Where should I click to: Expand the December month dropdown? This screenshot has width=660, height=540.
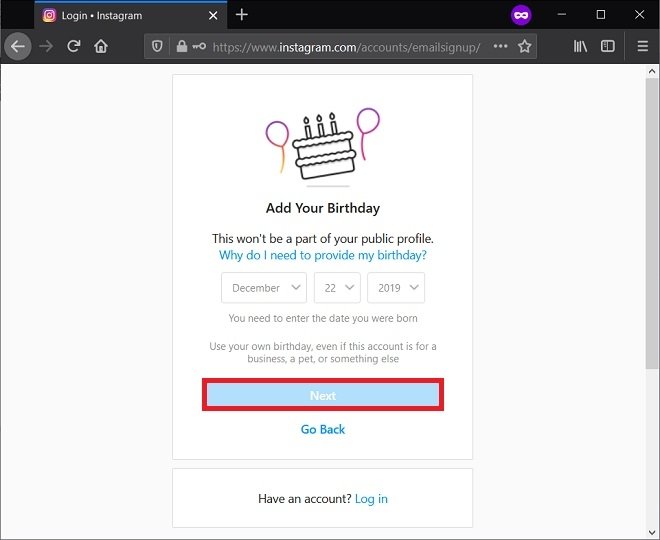[264, 288]
